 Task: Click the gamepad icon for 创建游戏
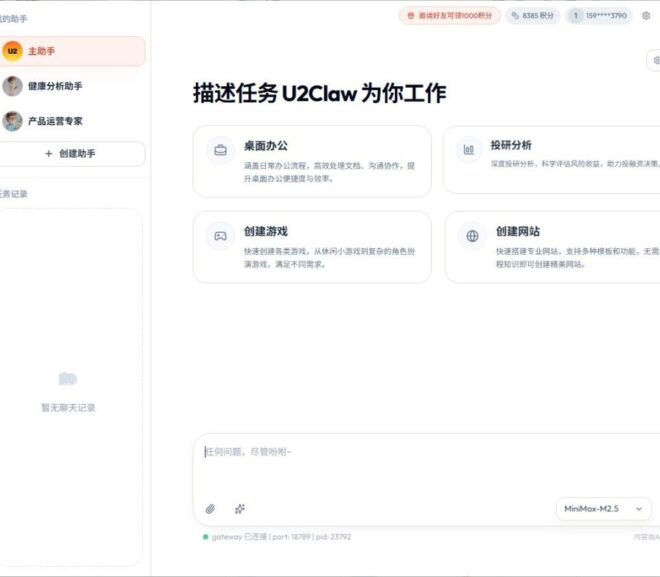[x=220, y=236]
